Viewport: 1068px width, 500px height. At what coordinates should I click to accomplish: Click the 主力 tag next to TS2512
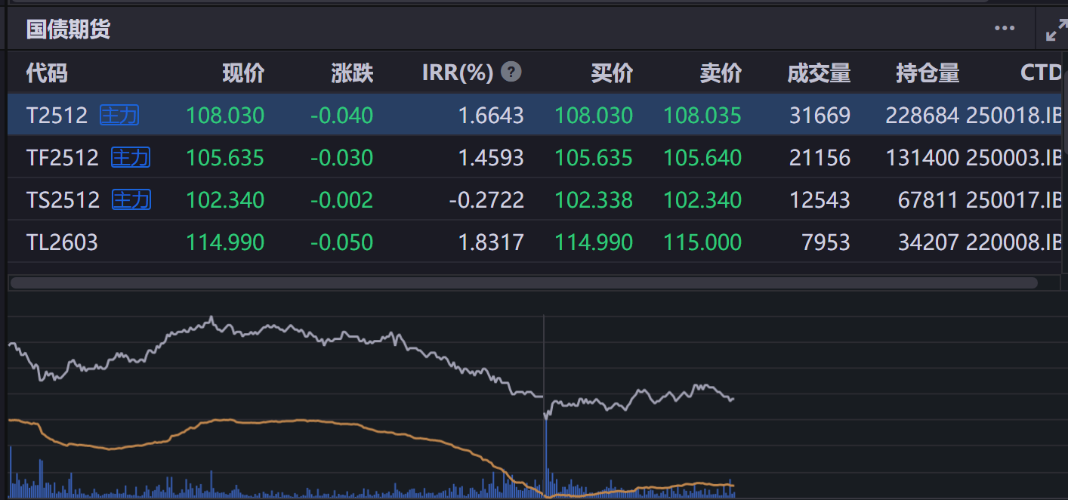[131, 200]
